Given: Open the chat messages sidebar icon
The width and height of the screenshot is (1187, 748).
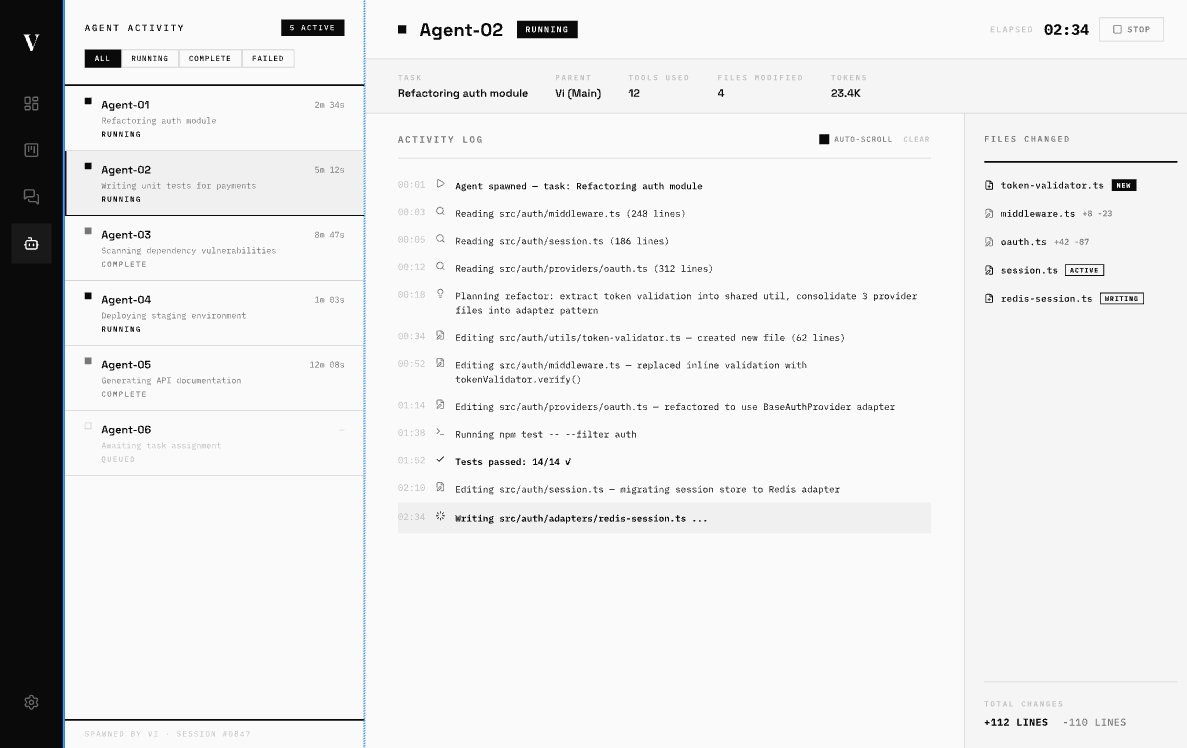Looking at the screenshot, I should tap(31, 197).
